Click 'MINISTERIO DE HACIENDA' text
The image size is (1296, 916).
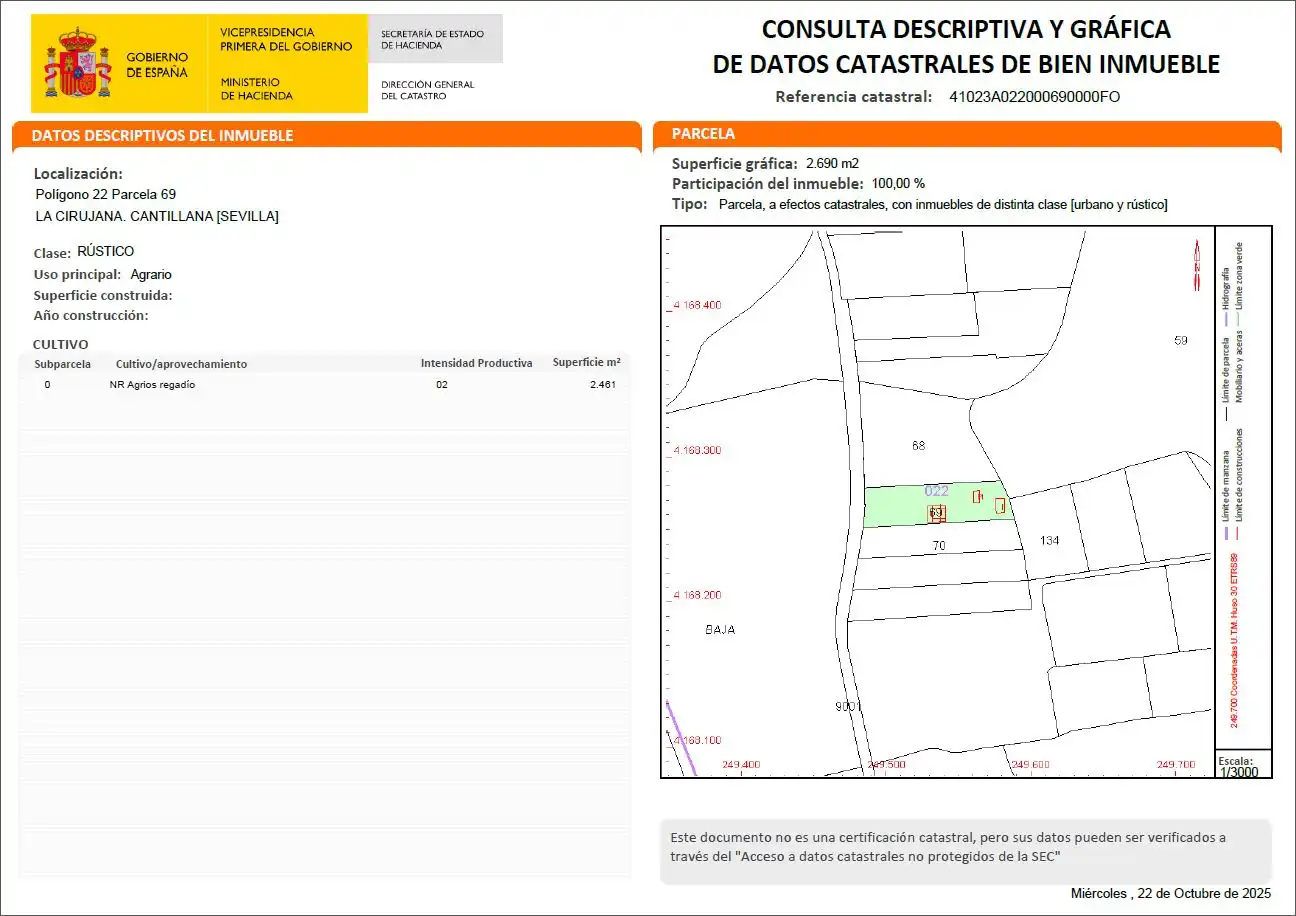257,89
